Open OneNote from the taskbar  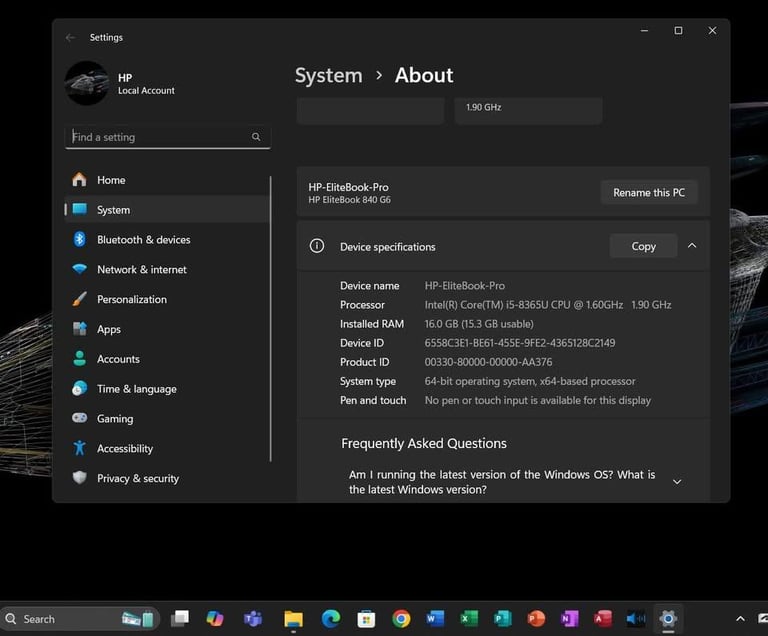pyautogui.click(x=570, y=618)
